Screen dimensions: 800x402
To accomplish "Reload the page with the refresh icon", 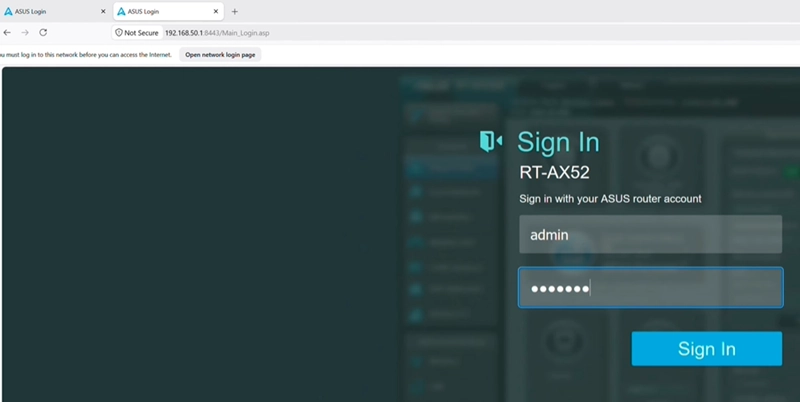I will click(x=43, y=33).
